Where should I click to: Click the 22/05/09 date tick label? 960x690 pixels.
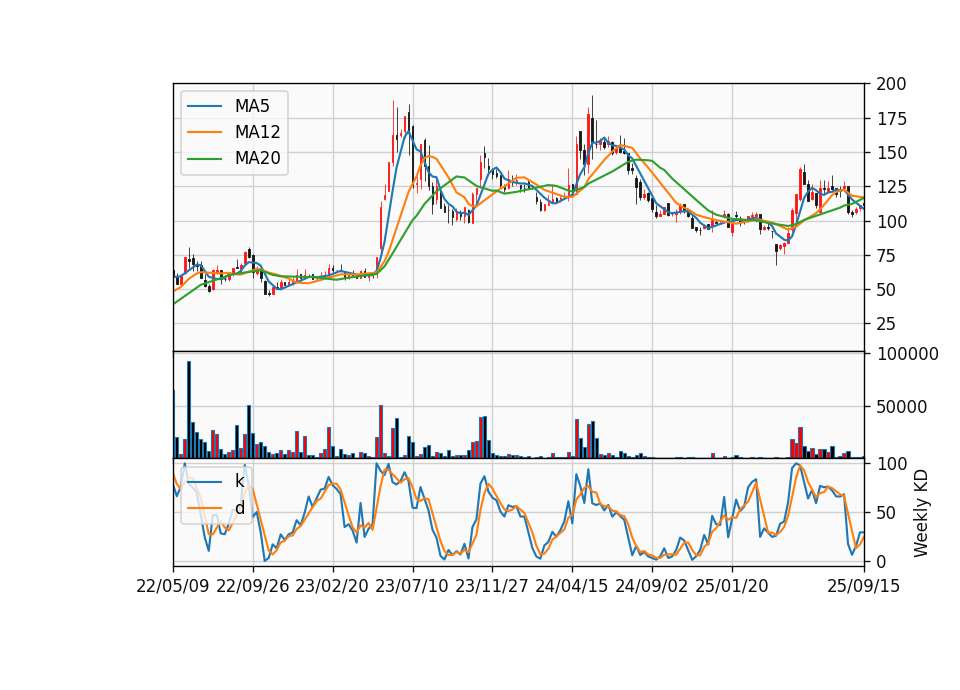173,586
